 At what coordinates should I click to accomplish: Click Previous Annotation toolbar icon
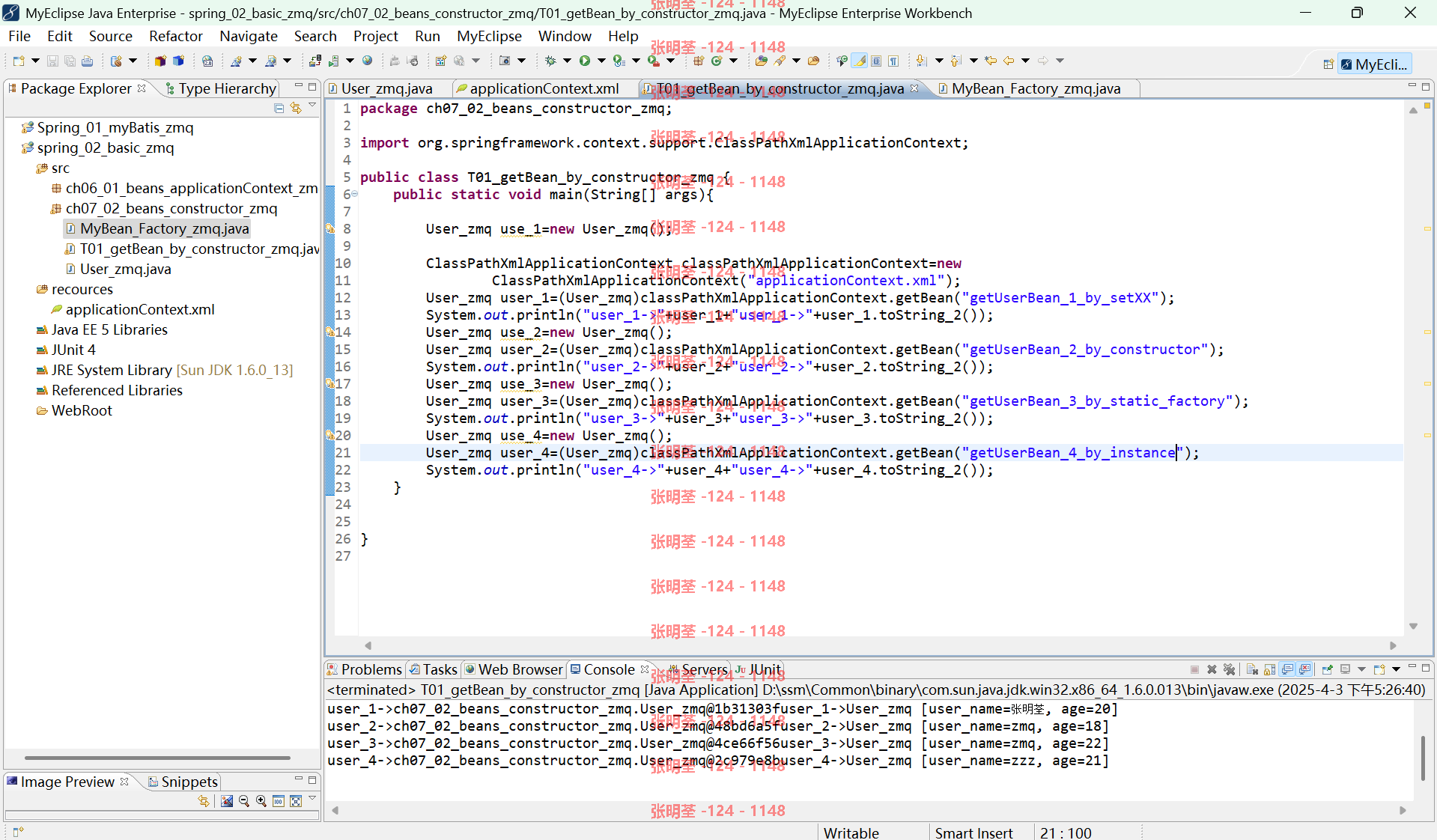(x=956, y=61)
